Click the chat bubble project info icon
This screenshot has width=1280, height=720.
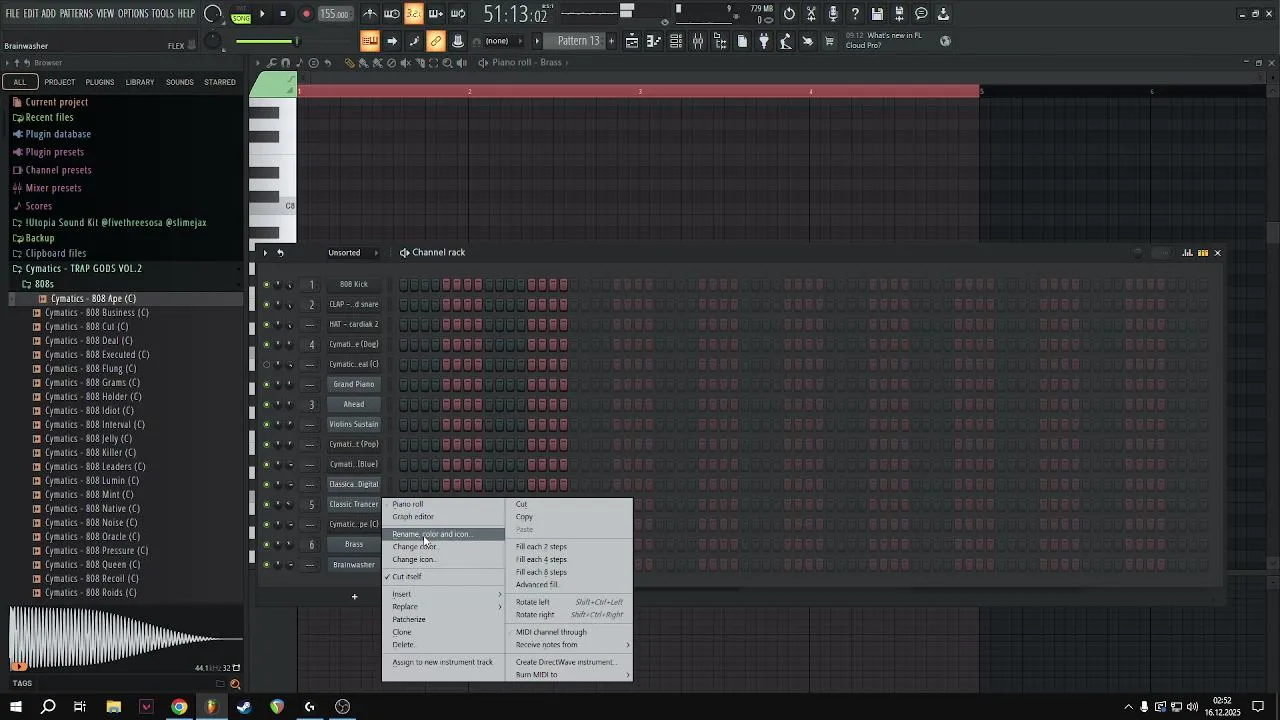921,14
